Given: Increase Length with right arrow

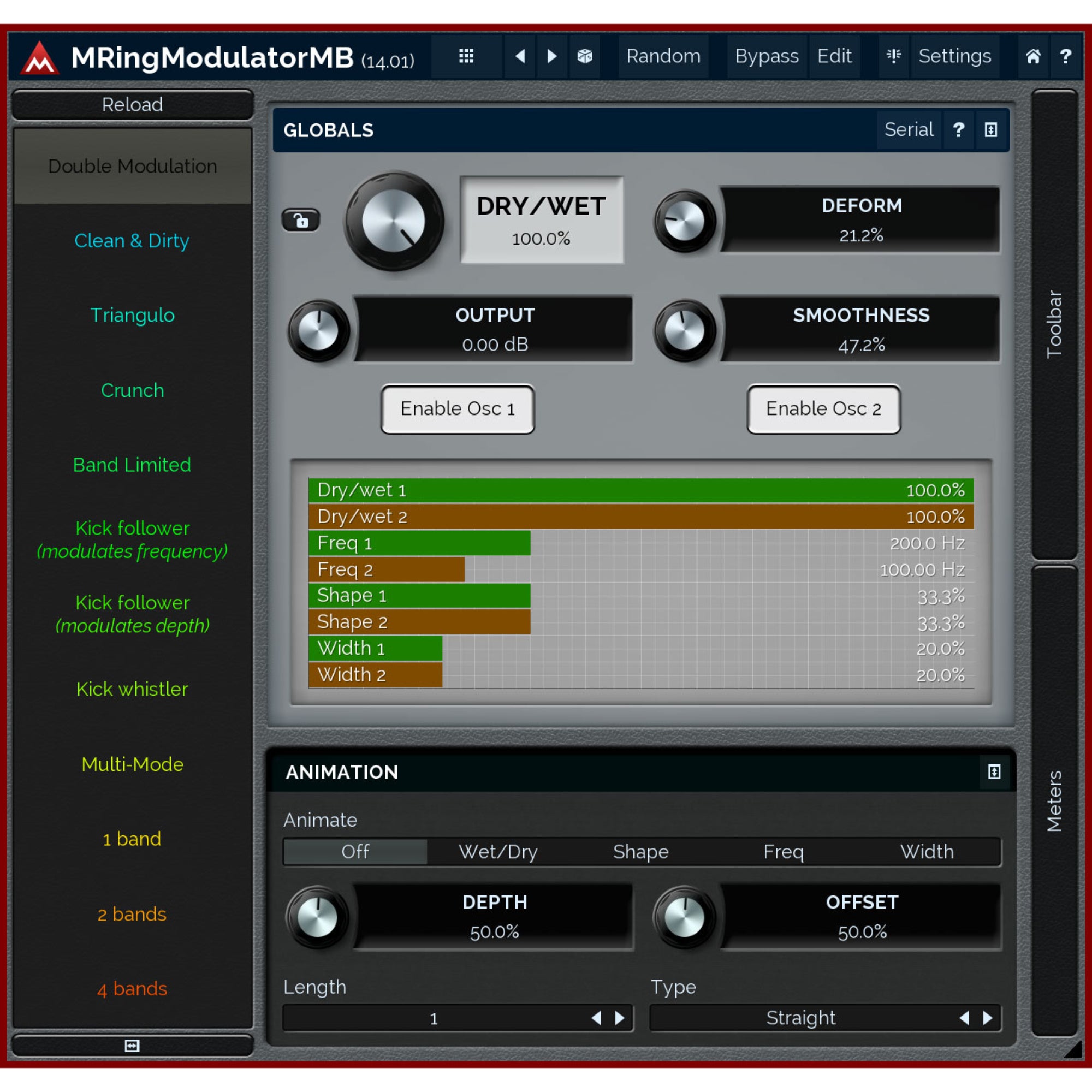Looking at the screenshot, I should [x=620, y=1018].
